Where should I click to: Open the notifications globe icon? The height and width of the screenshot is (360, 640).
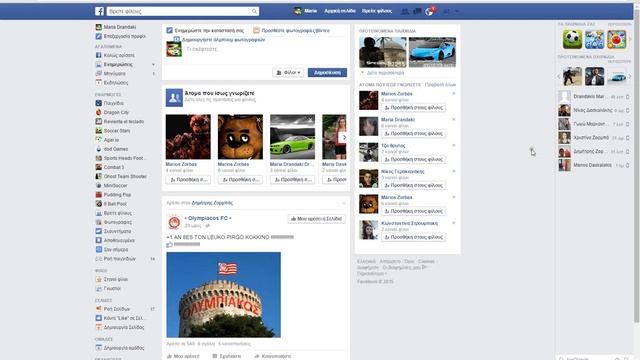point(429,11)
